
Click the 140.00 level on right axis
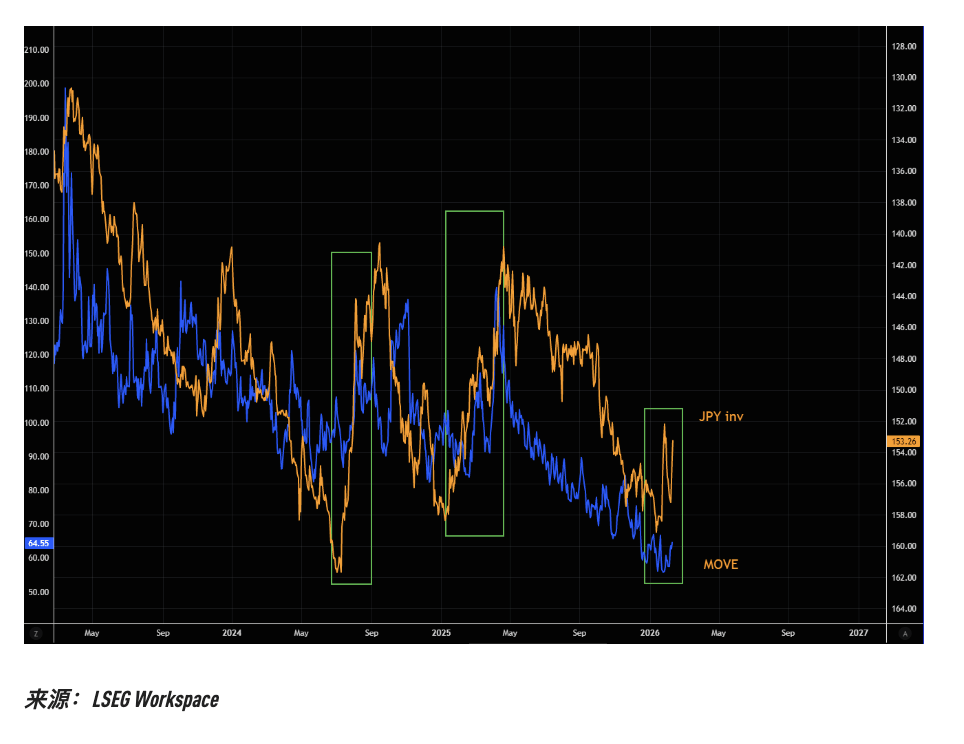904,234
